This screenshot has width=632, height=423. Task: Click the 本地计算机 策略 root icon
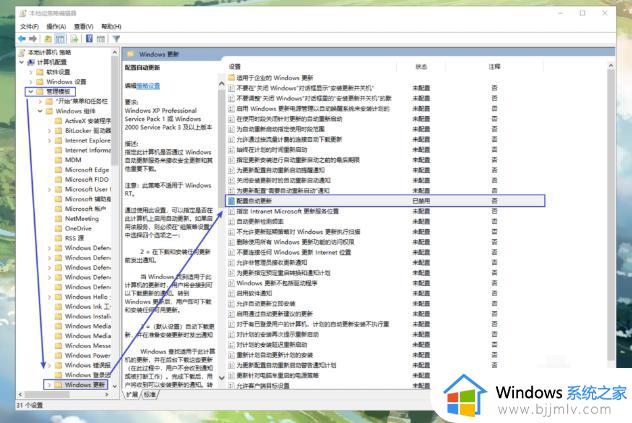coord(22,52)
